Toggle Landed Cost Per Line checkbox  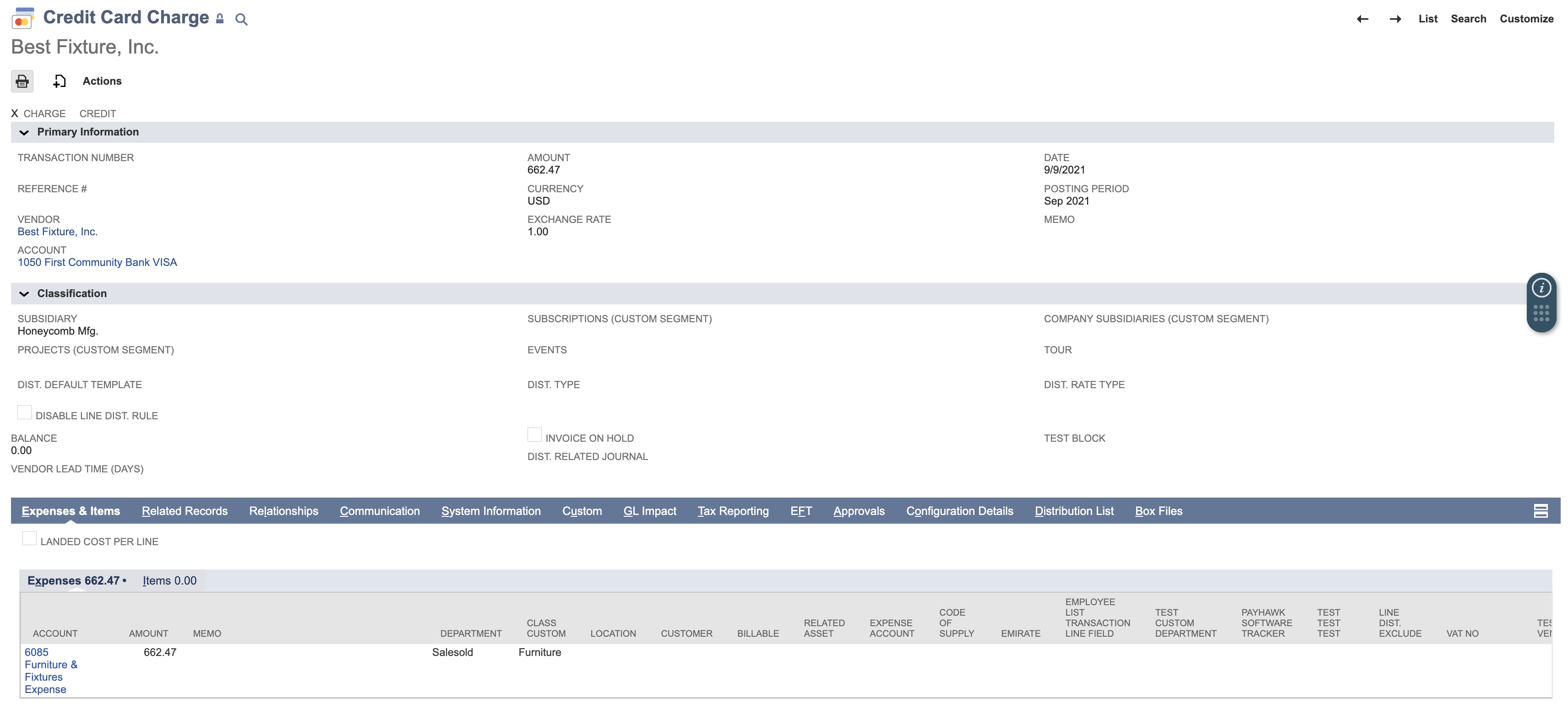tap(29, 538)
